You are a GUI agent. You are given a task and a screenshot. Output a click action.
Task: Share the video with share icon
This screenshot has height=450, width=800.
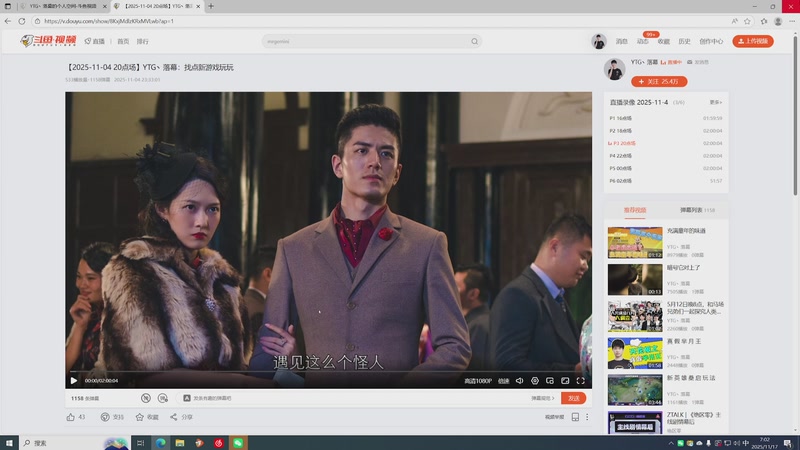174,417
